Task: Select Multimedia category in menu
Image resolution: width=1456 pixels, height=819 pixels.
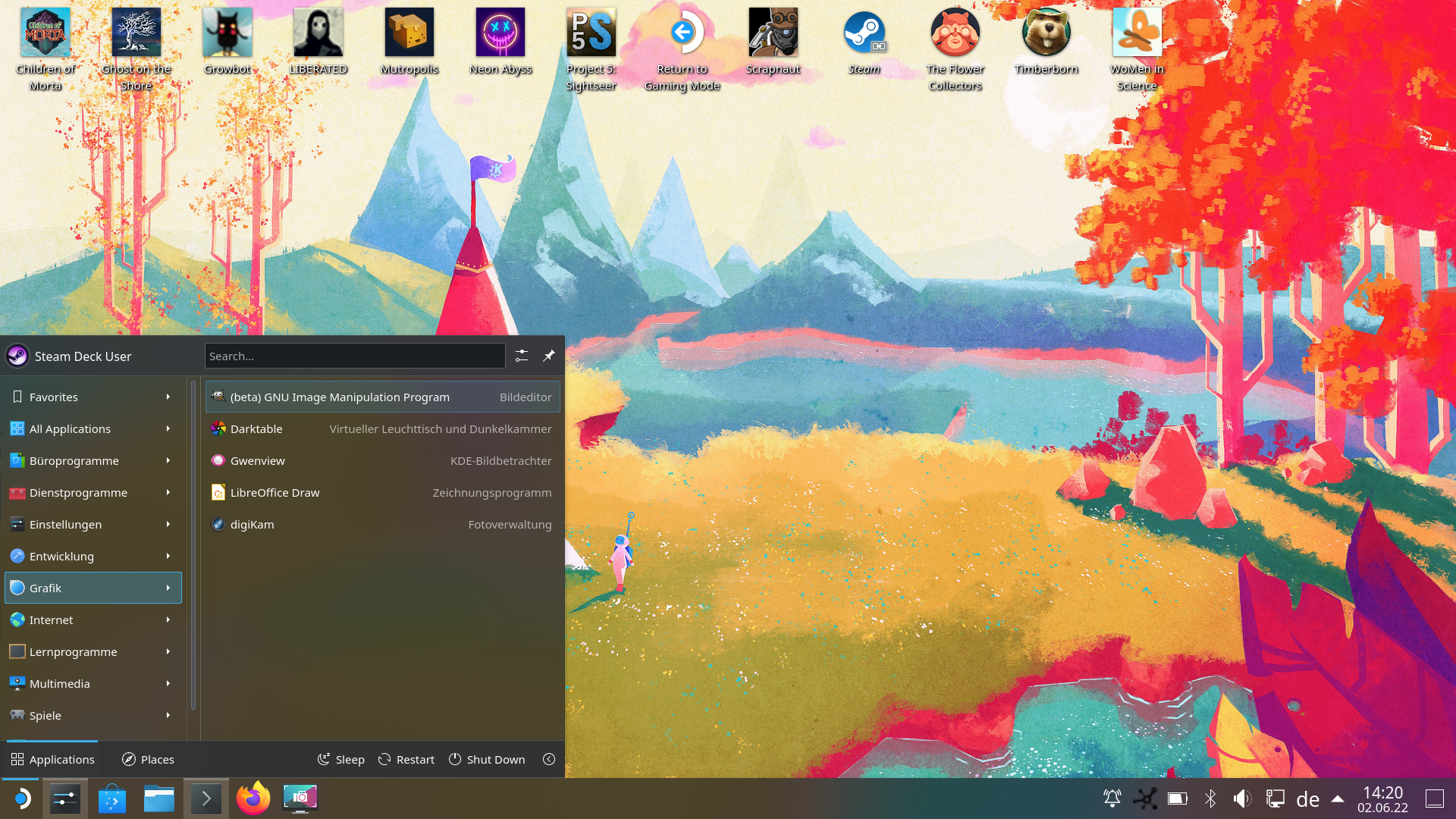Action: click(93, 683)
